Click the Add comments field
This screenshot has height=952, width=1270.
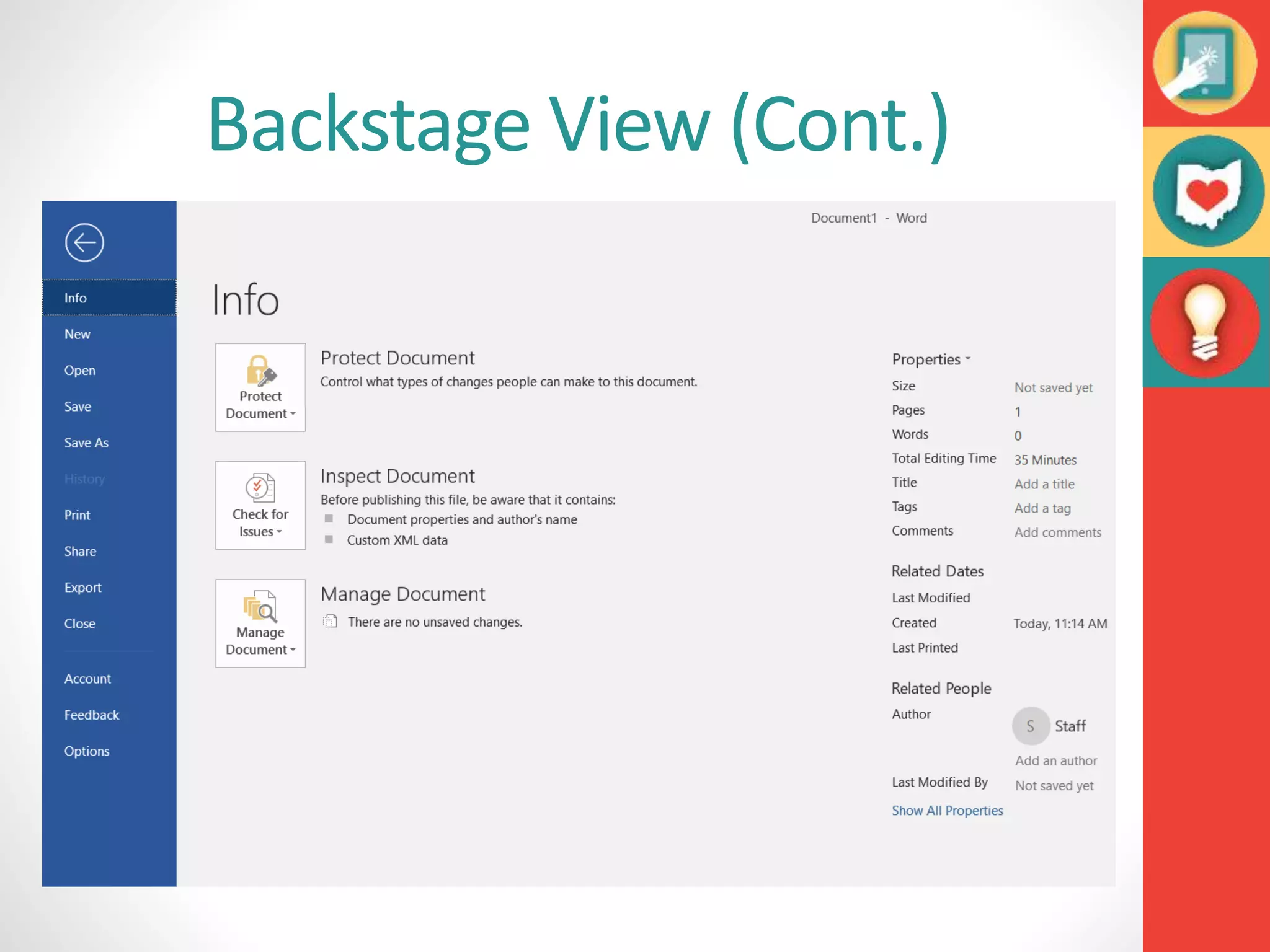pos(1057,532)
